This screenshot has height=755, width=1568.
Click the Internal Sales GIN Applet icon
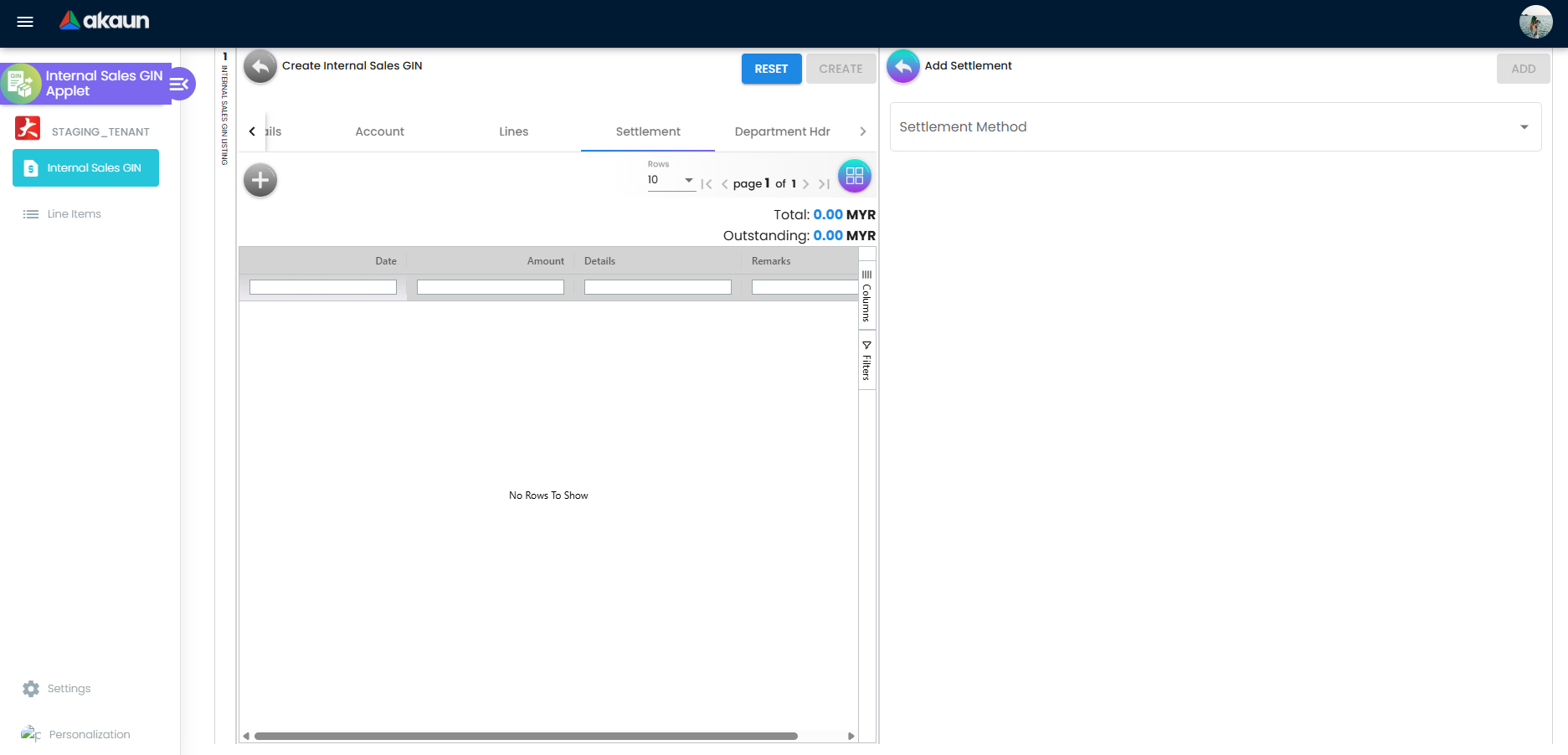21,84
